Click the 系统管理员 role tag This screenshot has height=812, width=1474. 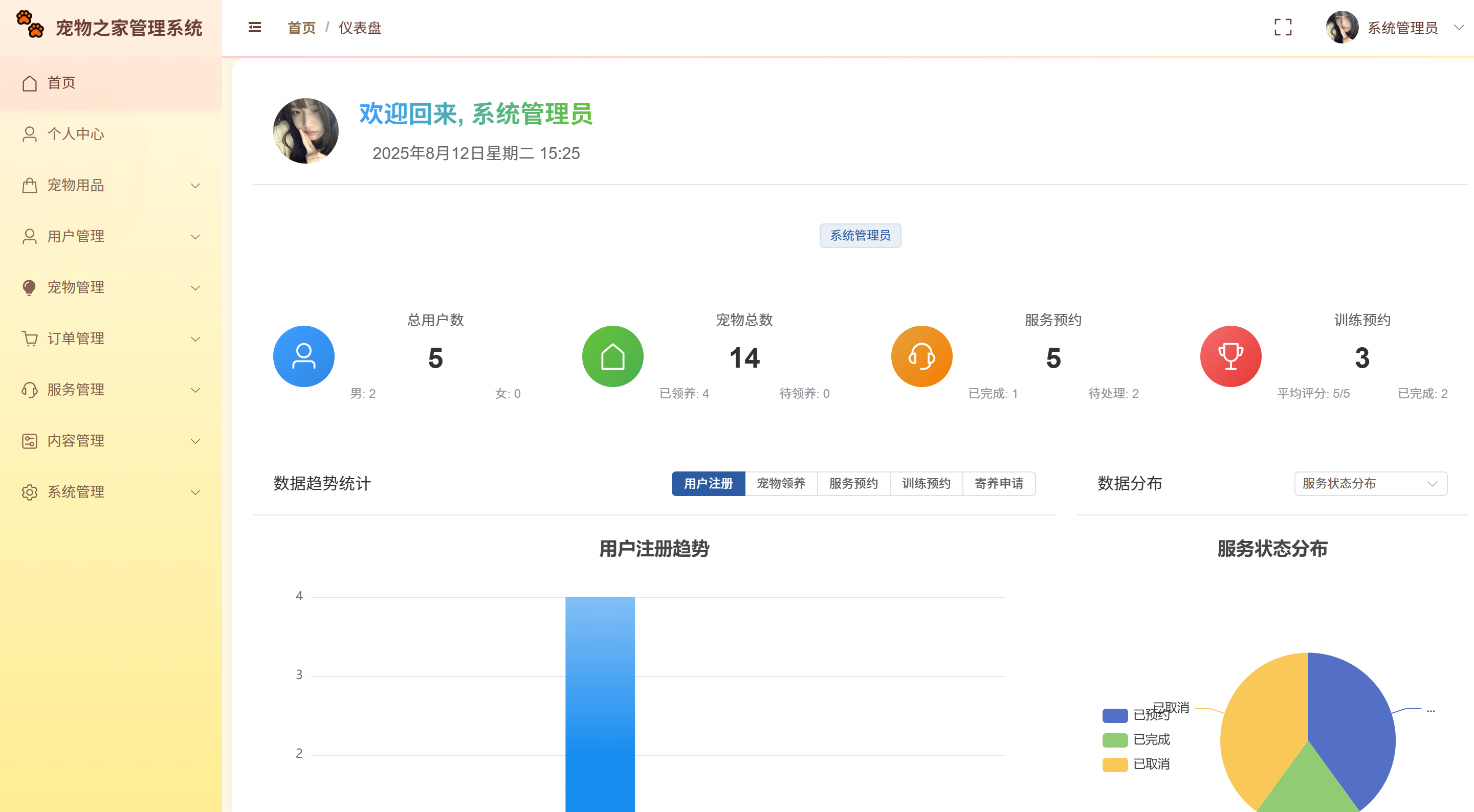(x=861, y=235)
